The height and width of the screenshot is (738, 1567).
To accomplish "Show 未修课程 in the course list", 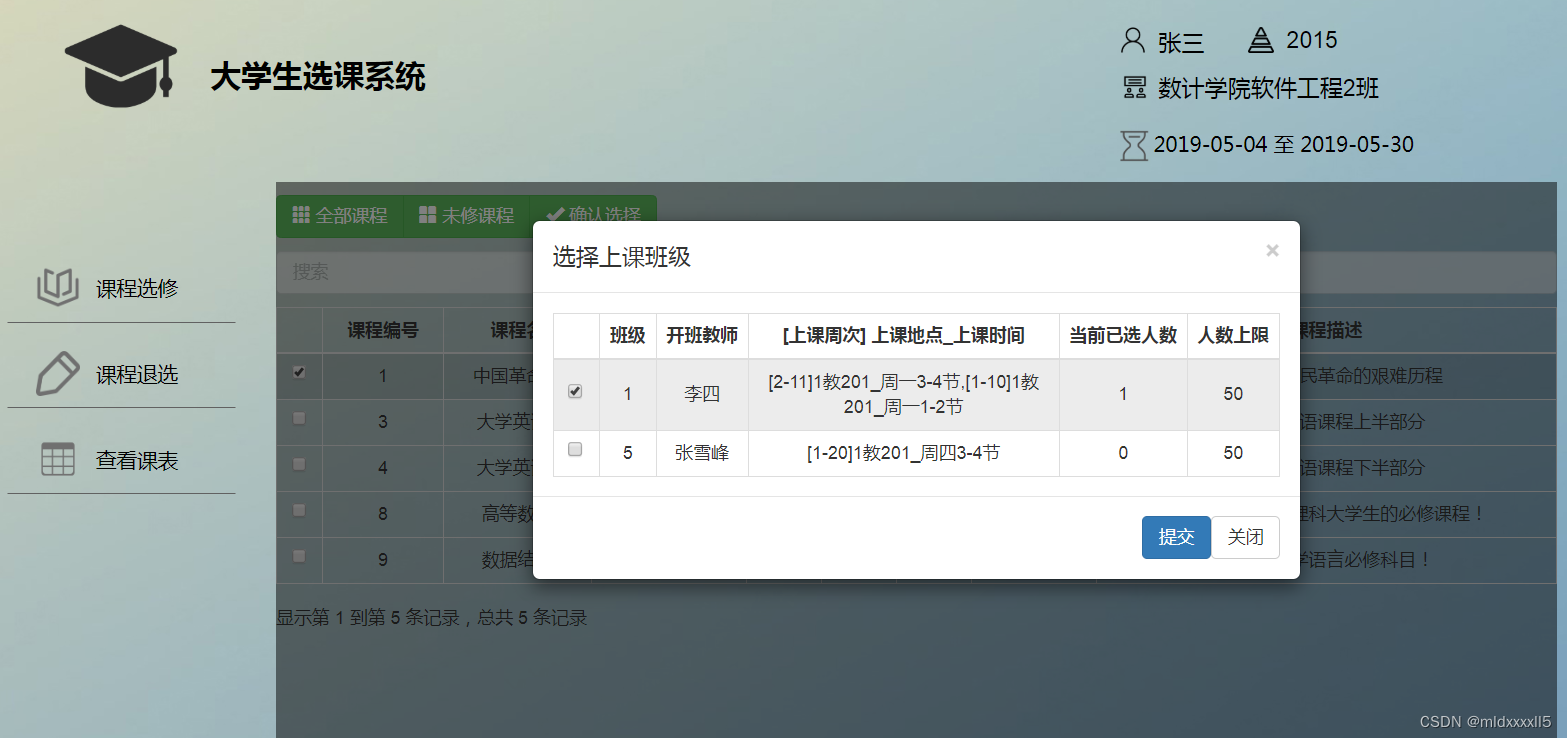I will (466, 215).
